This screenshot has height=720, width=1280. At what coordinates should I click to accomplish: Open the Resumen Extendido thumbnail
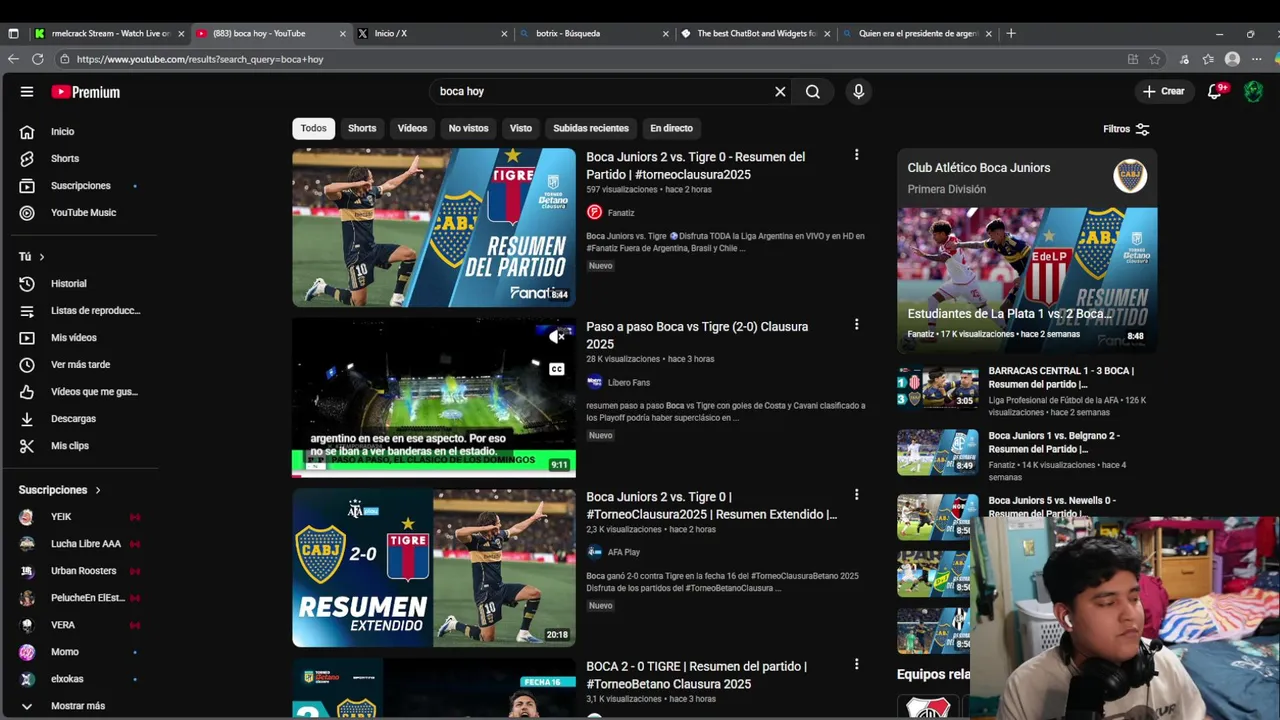click(434, 567)
